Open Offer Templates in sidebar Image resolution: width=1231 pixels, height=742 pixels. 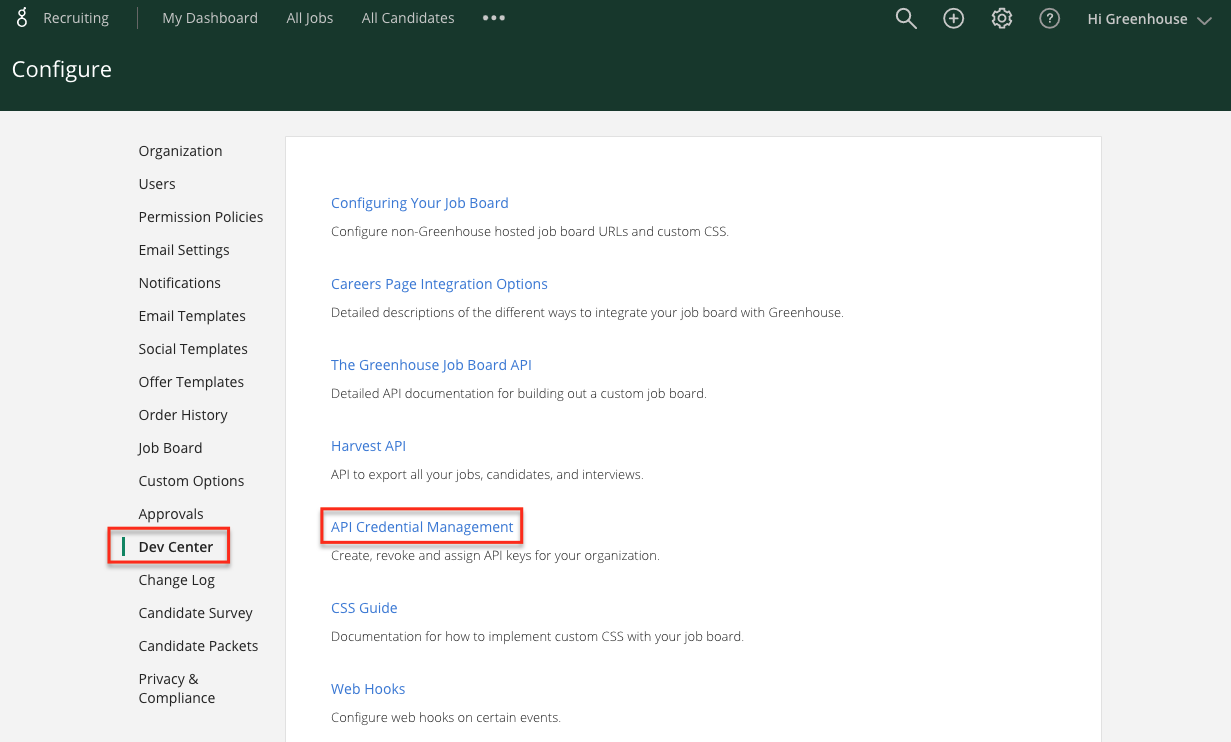pos(191,382)
